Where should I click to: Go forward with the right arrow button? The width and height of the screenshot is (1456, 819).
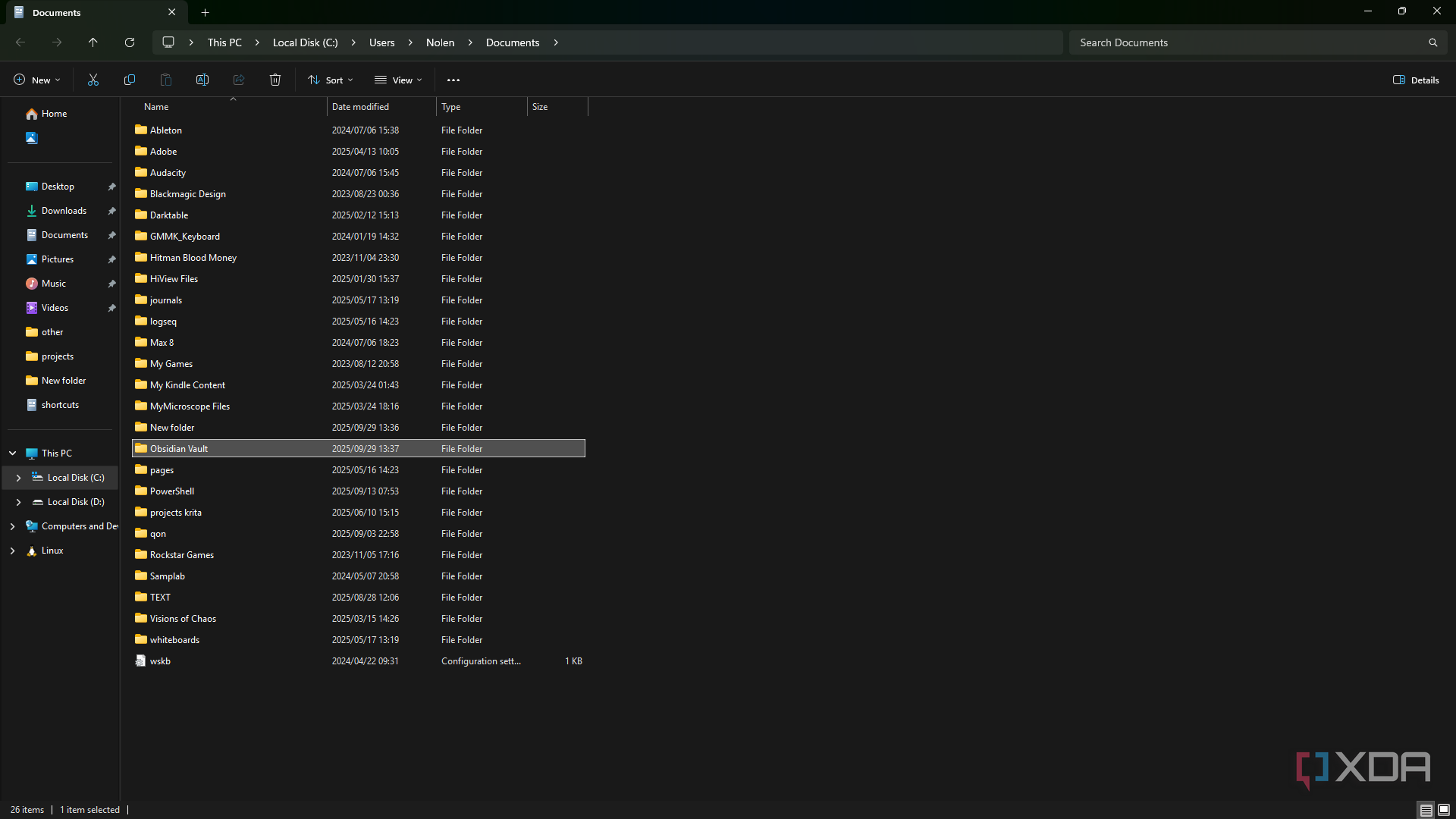57,42
